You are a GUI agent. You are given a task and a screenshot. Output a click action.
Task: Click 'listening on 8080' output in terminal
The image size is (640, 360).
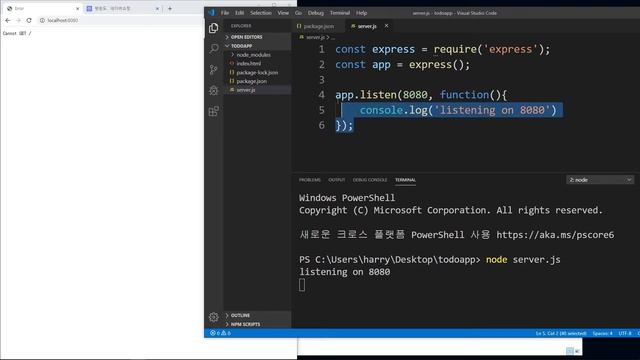click(x=344, y=272)
